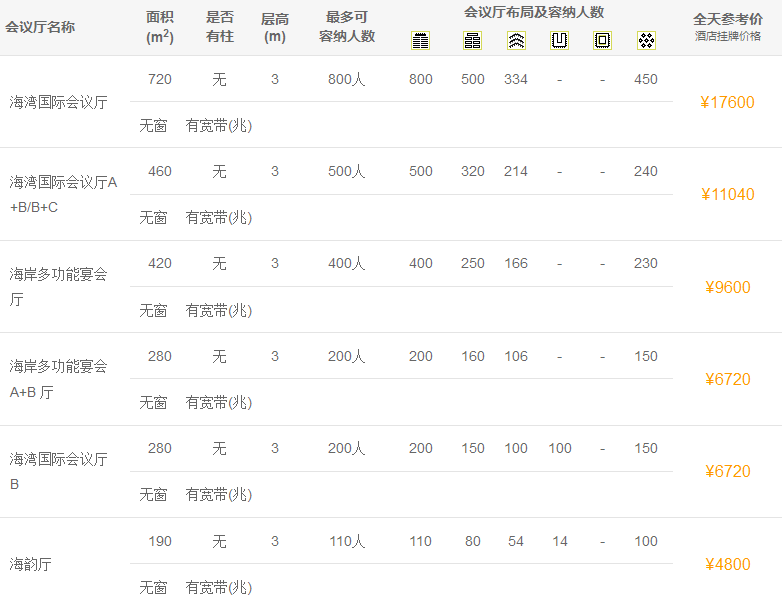Click the 面积(m²) column header
The image size is (782, 607).
click(159, 27)
